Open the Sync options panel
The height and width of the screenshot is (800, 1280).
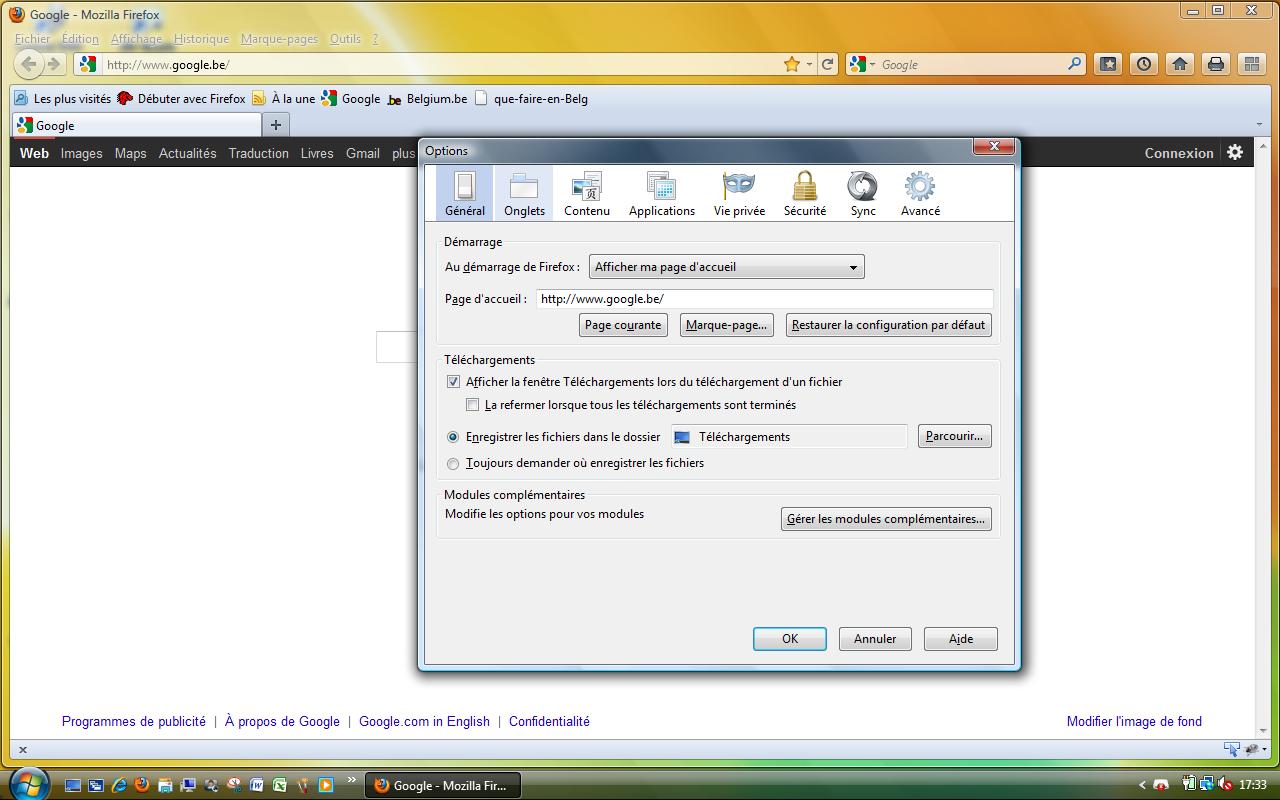point(863,193)
